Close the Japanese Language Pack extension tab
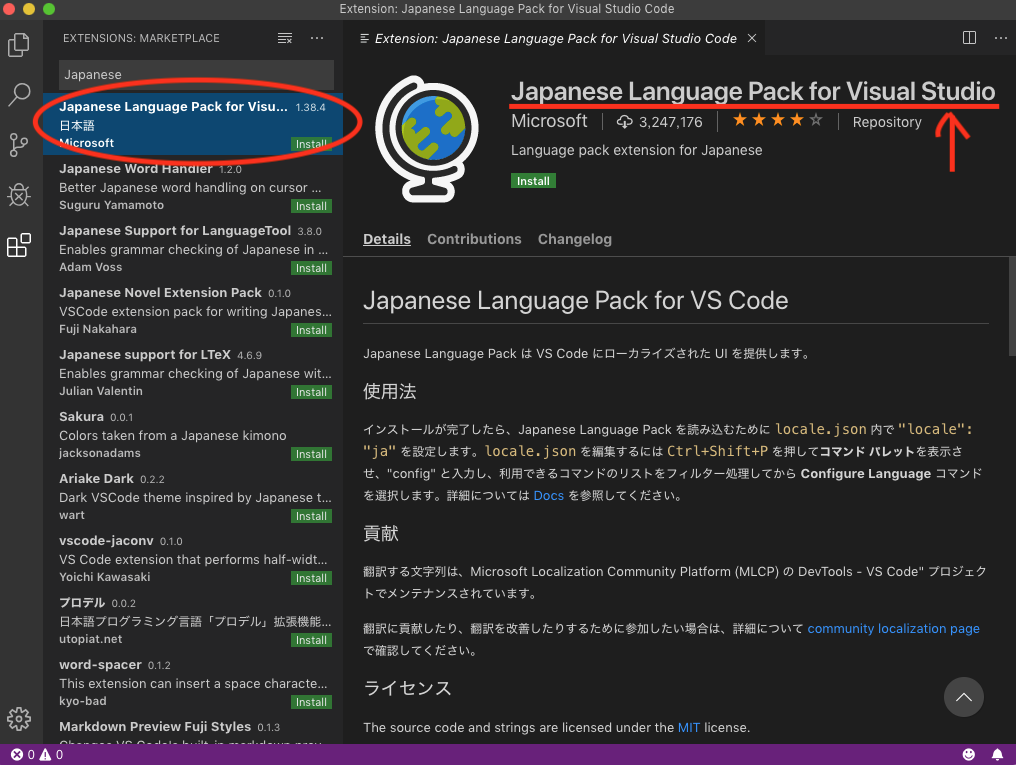Viewport: 1016px width, 765px height. [x=752, y=38]
